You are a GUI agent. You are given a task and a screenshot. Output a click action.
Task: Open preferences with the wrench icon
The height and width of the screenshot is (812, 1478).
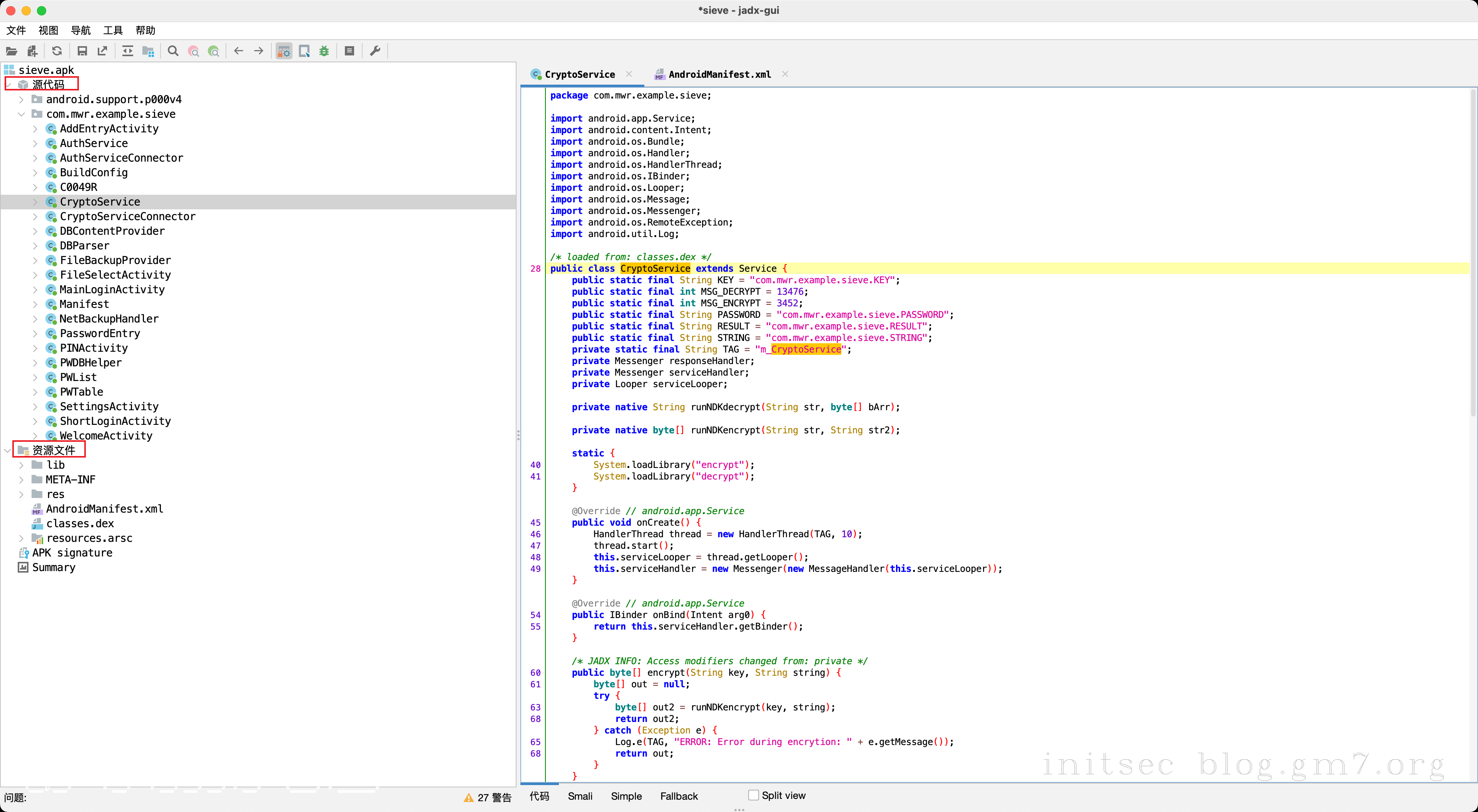pos(375,51)
